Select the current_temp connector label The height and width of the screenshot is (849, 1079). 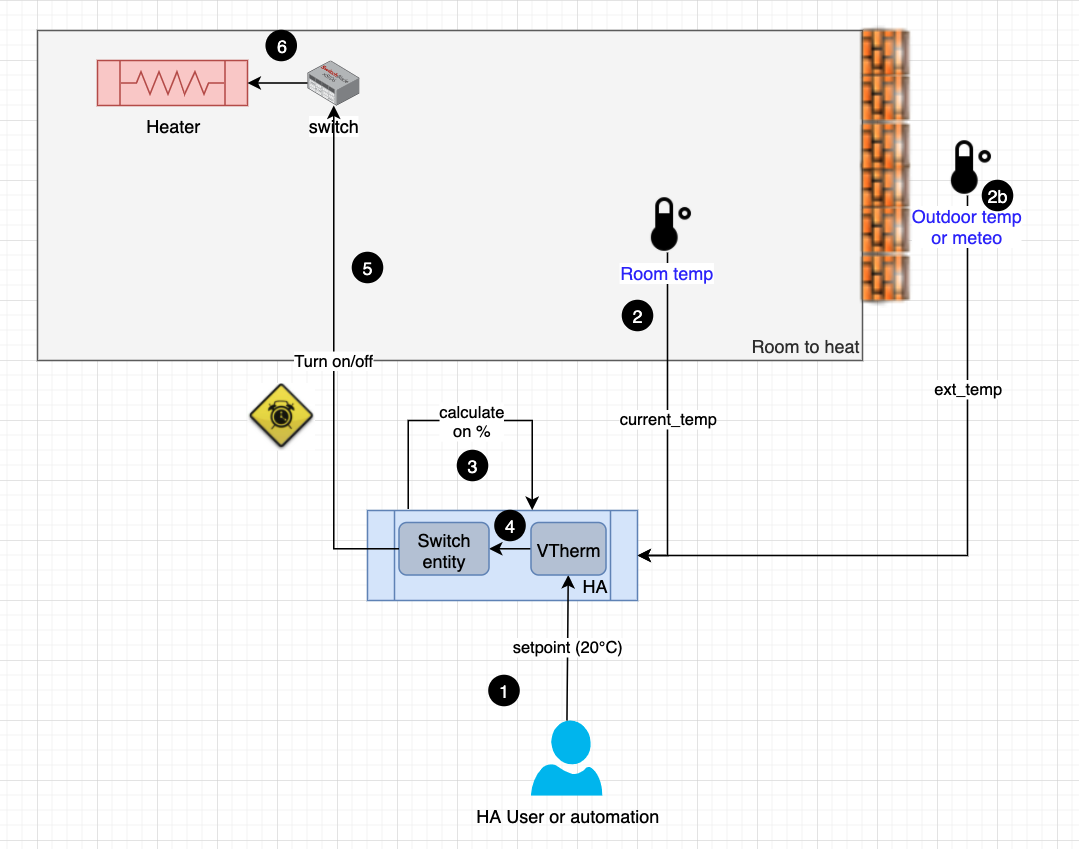(x=667, y=419)
